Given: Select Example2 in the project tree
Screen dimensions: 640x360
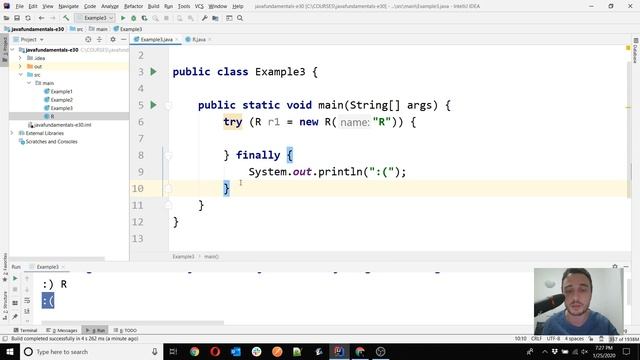Looking at the screenshot, I should 61,100.
